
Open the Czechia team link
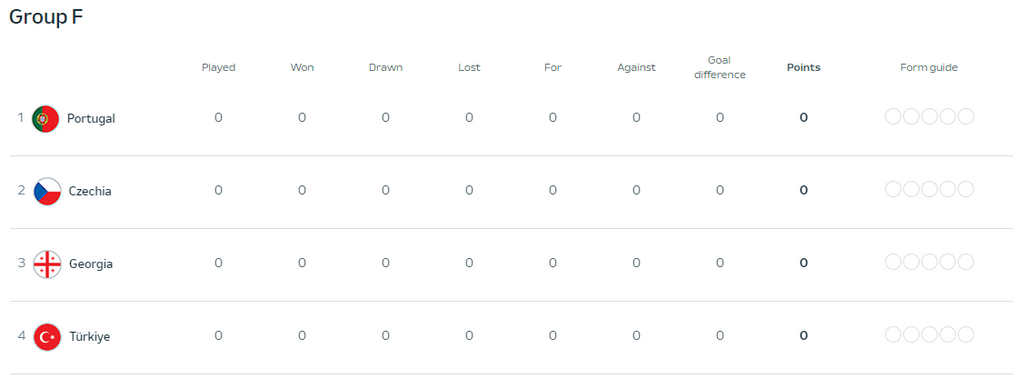click(90, 192)
